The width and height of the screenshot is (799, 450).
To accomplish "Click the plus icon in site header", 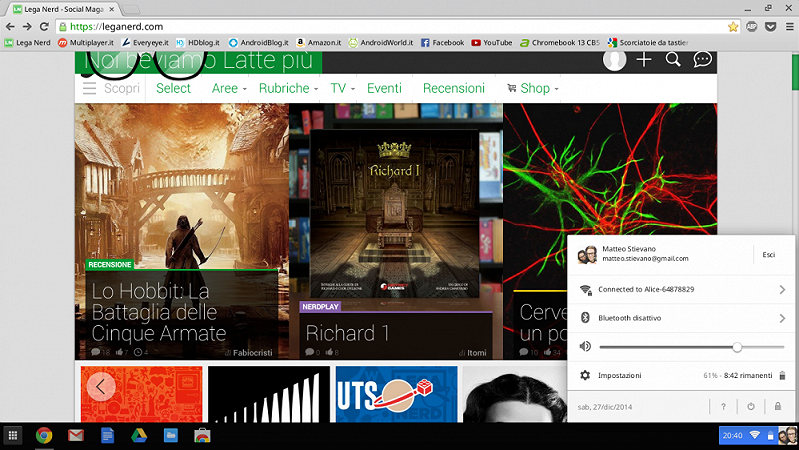I will click(x=644, y=60).
